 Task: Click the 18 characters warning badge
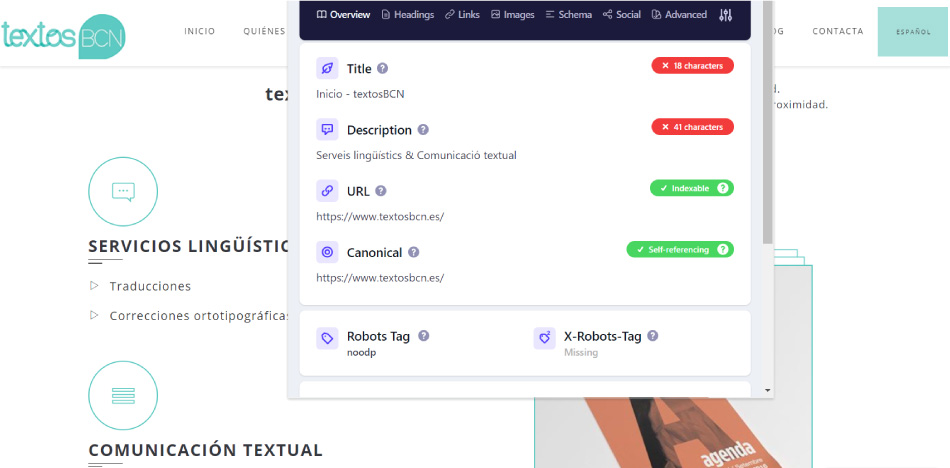point(693,65)
